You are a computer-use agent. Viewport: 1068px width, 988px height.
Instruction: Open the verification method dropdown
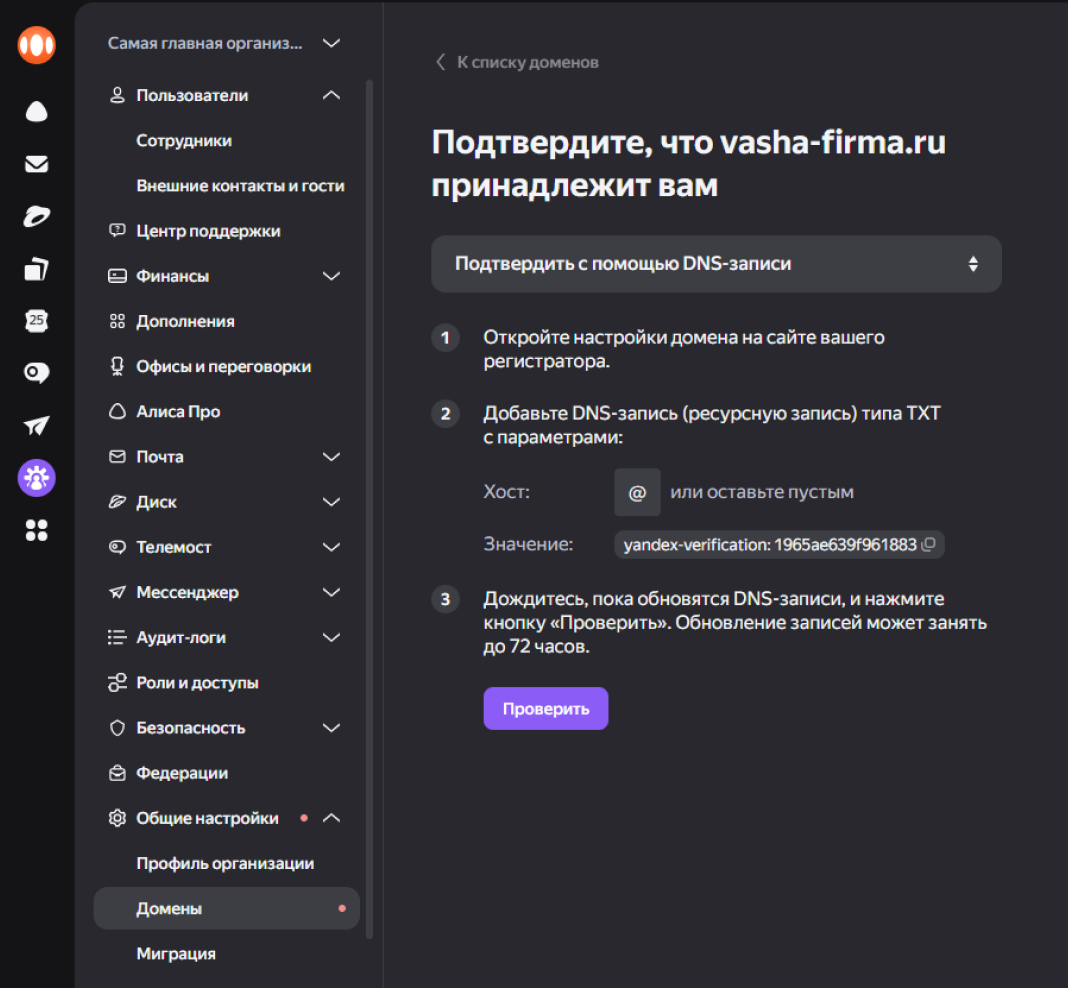click(x=716, y=264)
